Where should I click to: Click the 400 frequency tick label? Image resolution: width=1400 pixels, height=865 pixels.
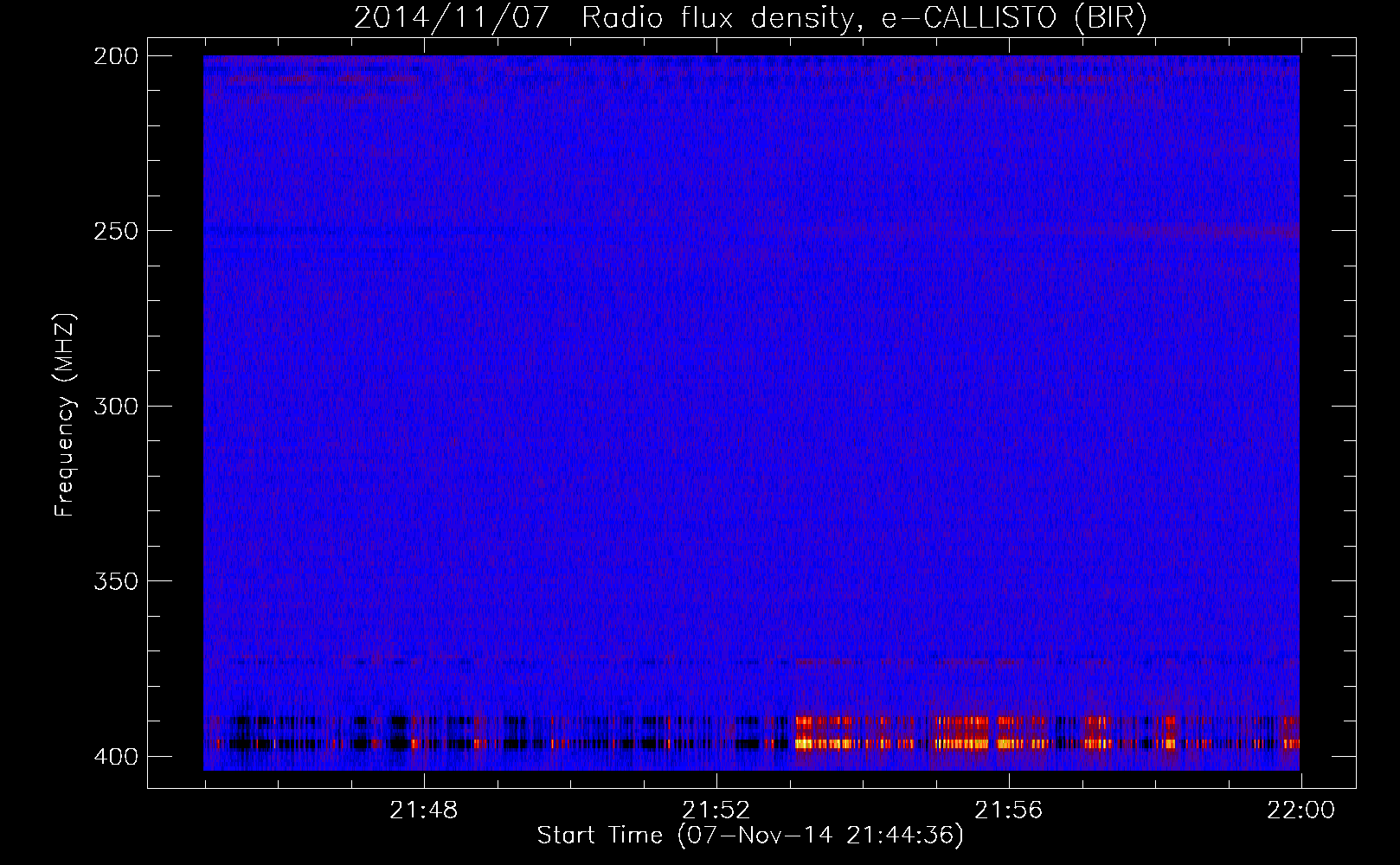(116, 757)
